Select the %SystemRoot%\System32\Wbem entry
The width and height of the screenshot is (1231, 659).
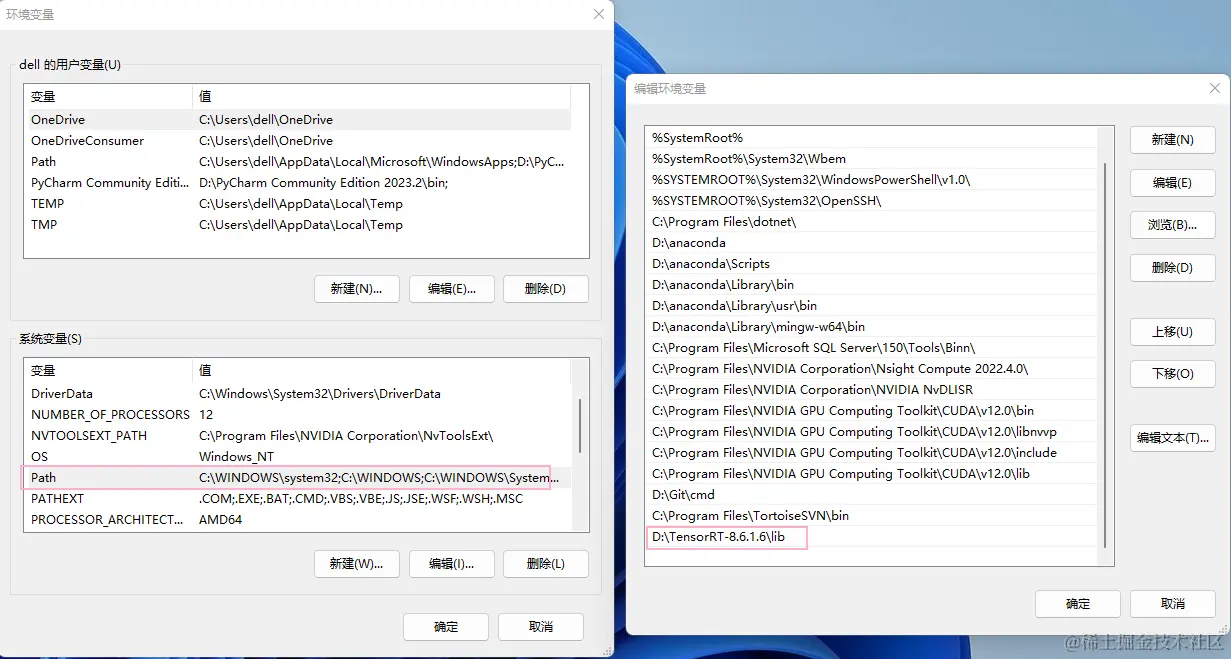coord(871,158)
